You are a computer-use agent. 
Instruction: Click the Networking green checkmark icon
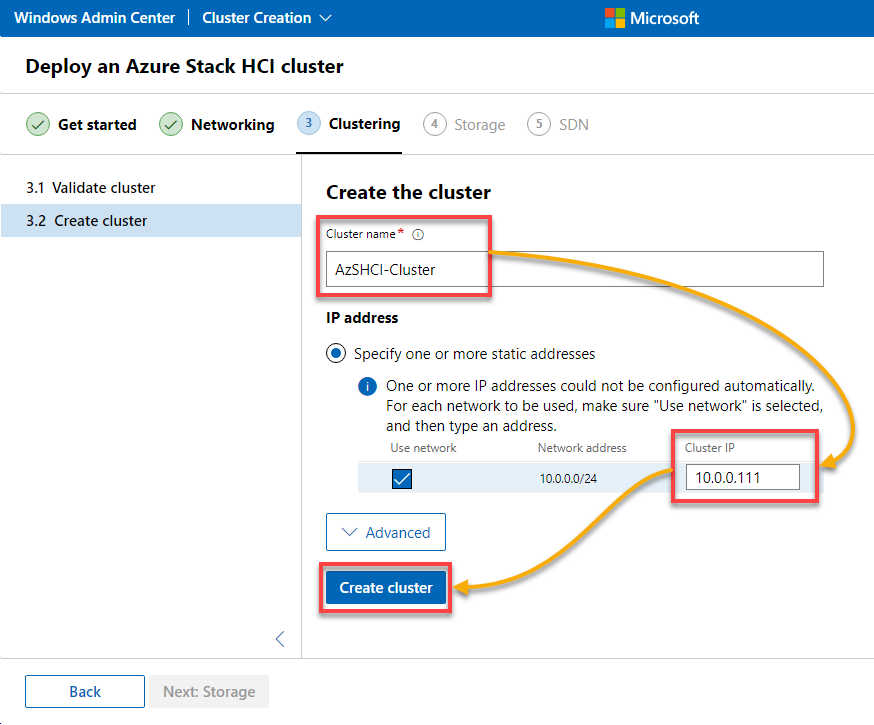(x=171, y=124)
